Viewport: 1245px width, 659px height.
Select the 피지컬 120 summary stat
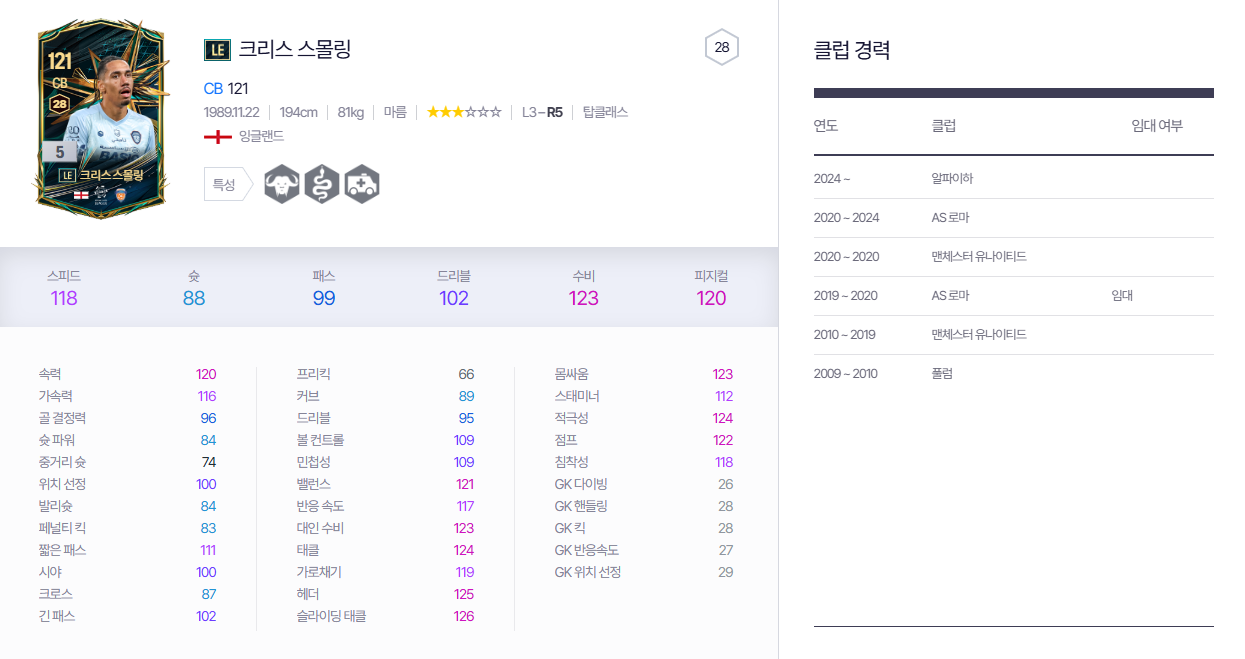point(711,287)
